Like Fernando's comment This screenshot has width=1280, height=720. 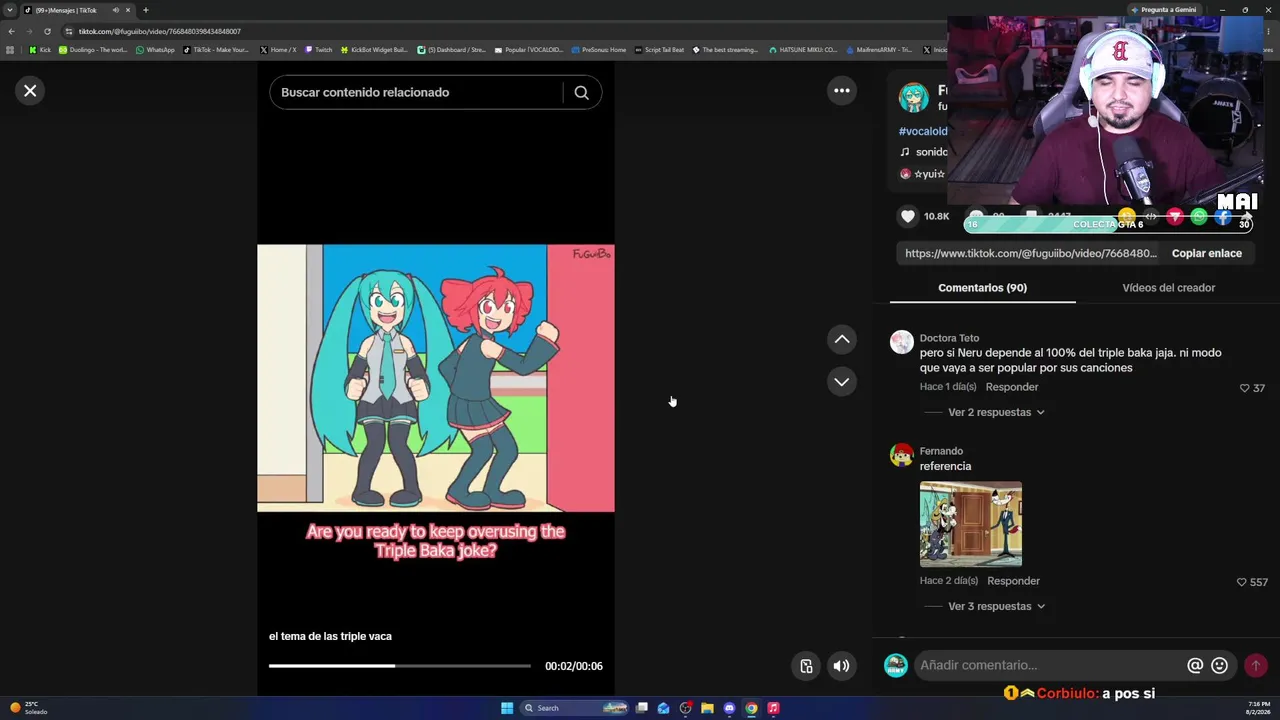[1242, 582]
